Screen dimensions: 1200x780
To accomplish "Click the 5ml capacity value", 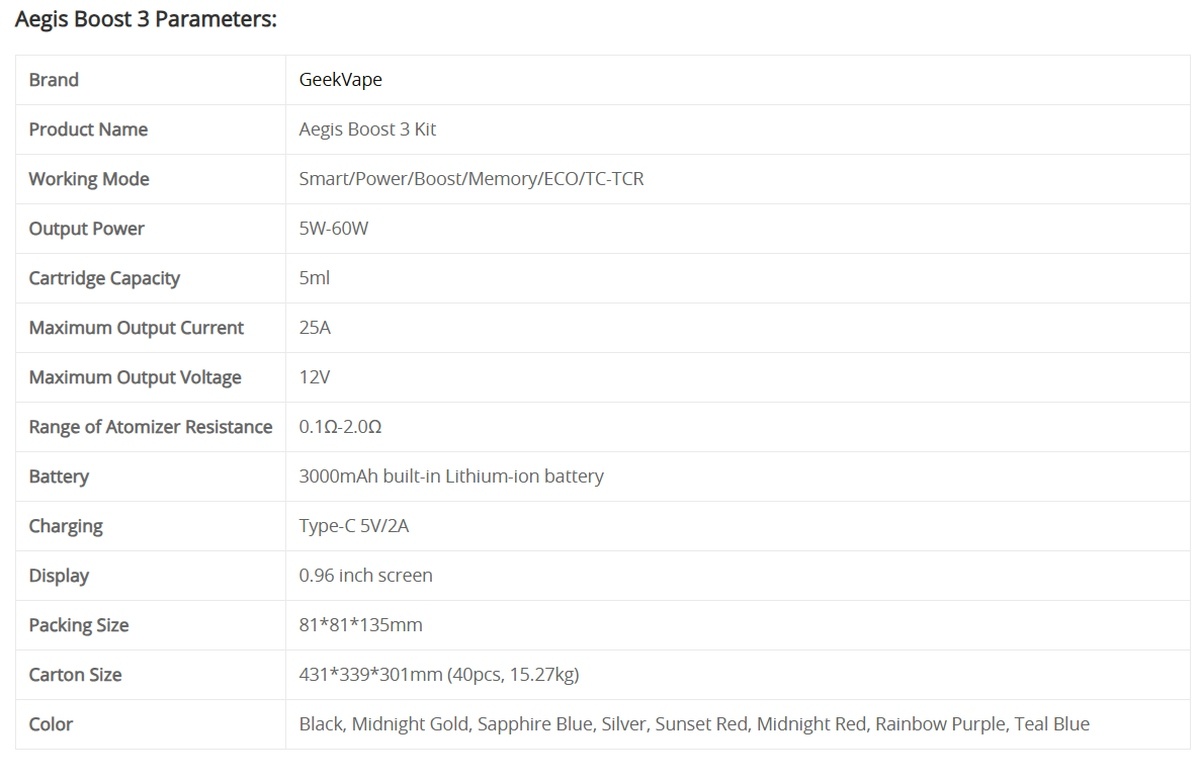I will [314, 278].
